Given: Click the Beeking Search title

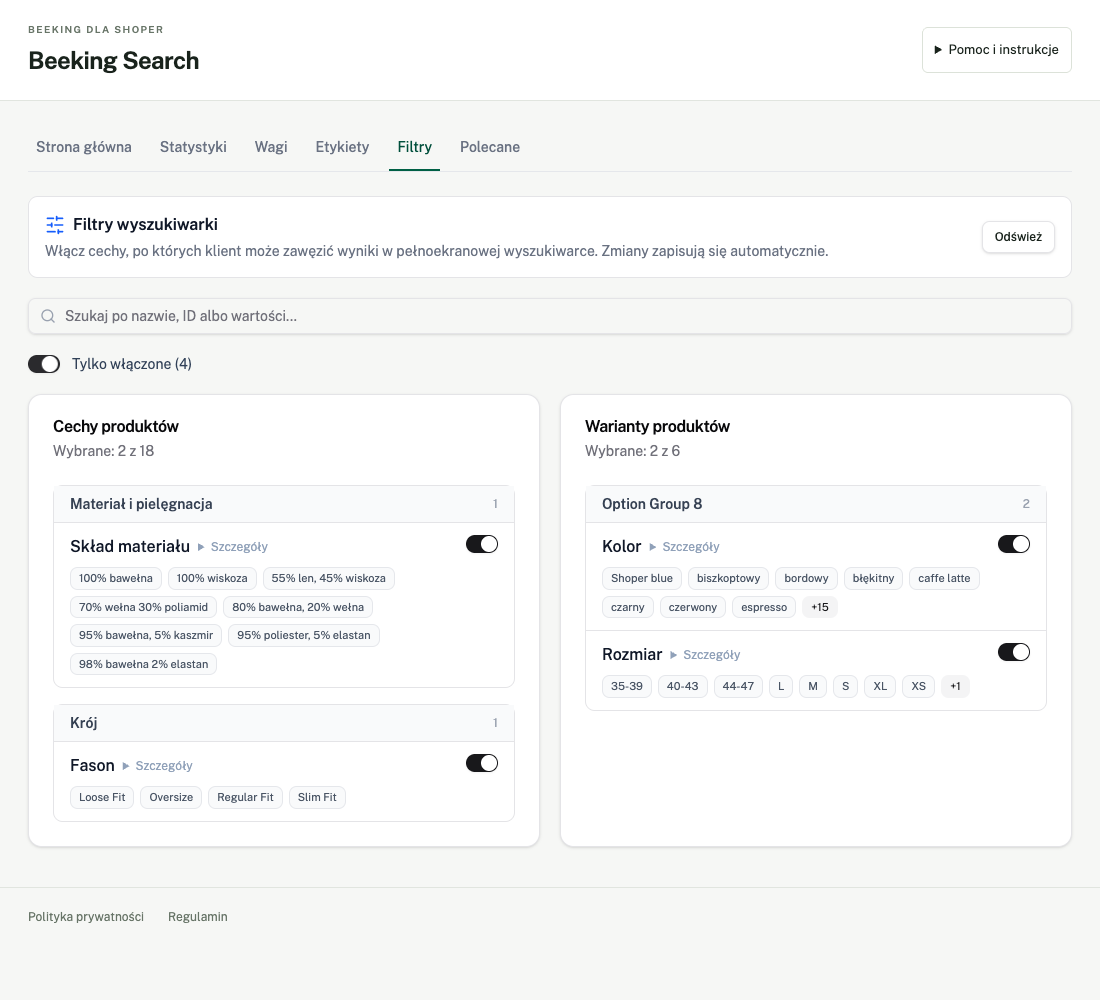Looking at the screenshot, I should [x=114, y=61].
